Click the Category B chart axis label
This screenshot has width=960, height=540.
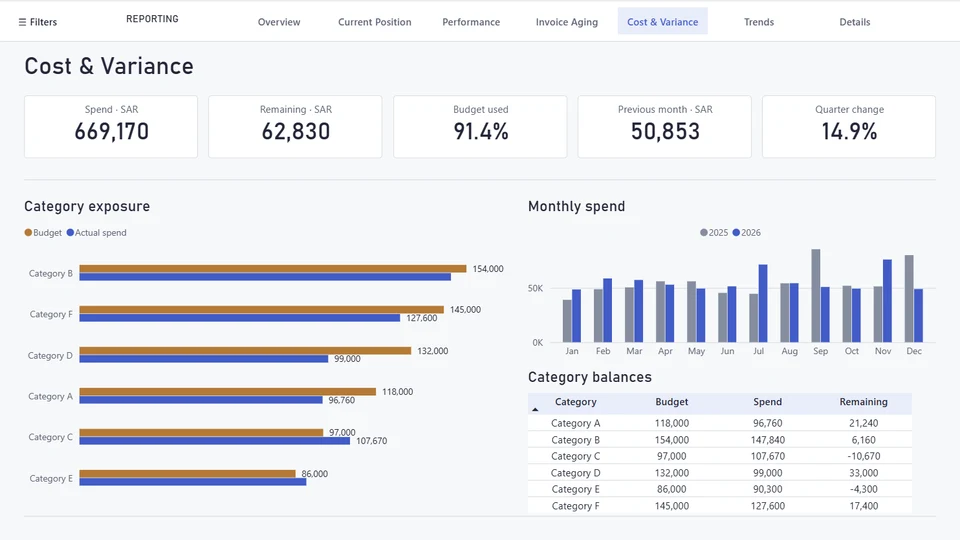coord(51,274)
